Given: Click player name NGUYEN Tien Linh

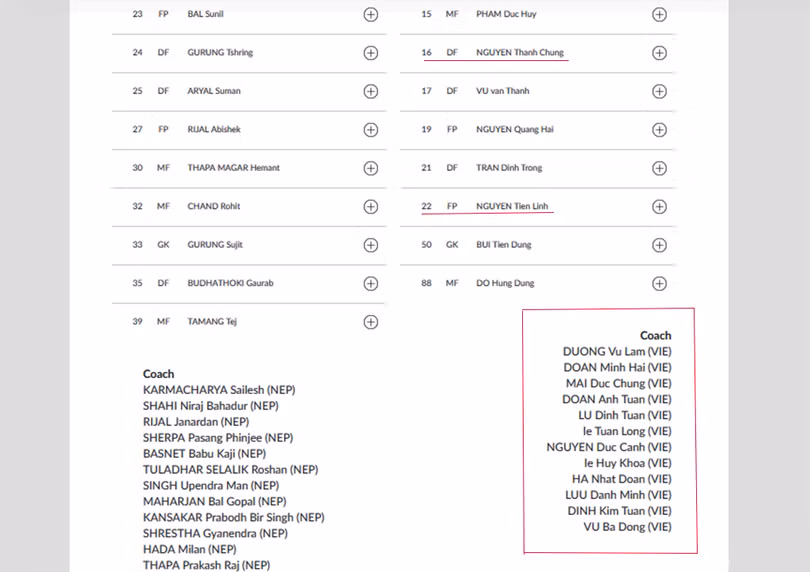Looking at the screenshot, I should 512,207.
